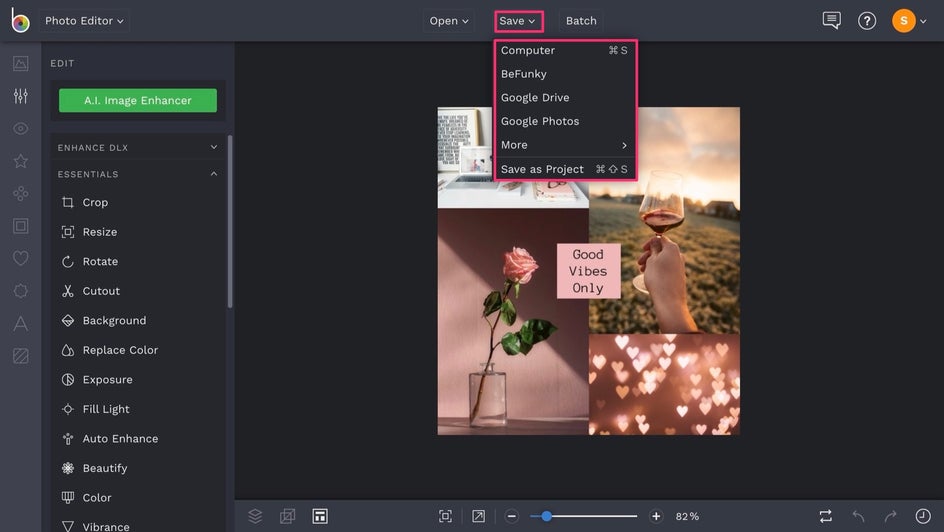The height and width of the screenshot is (532, 944).
Task: Select the Vibrance tool
Action: [138, 525]
